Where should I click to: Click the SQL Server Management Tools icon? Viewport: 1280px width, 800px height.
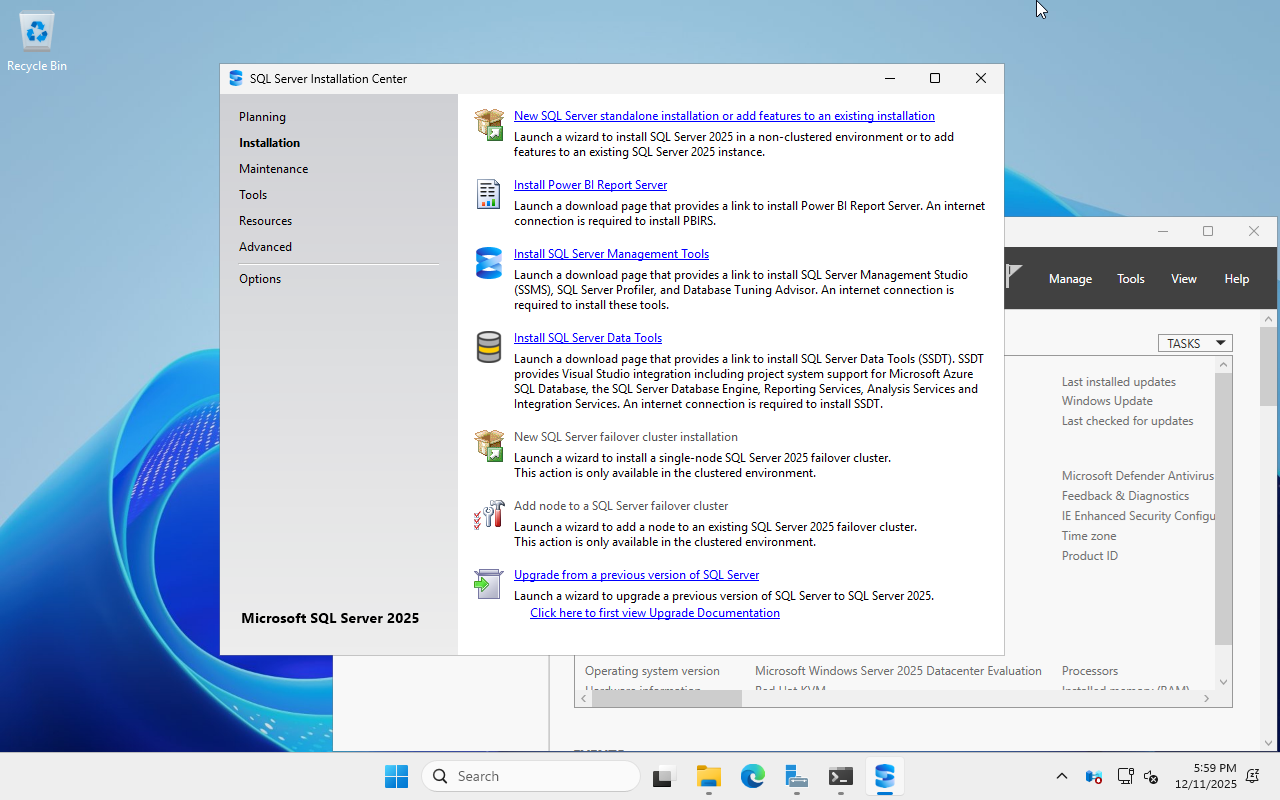pos(488,263)
